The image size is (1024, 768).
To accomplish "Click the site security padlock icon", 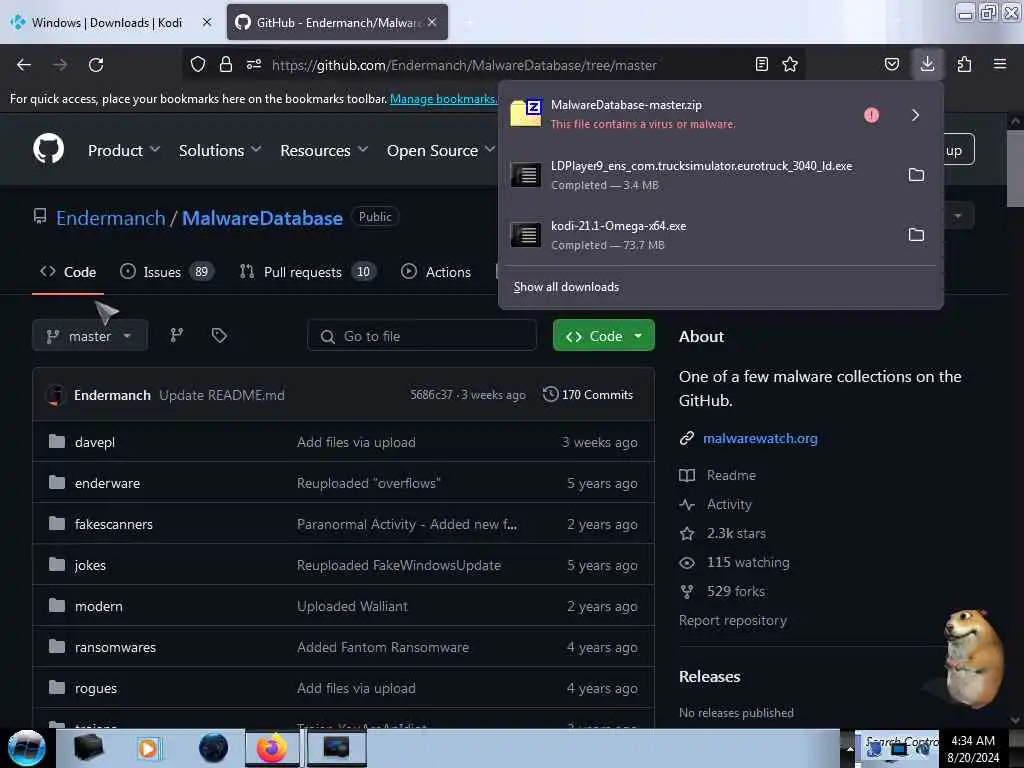I will (226, 64).
